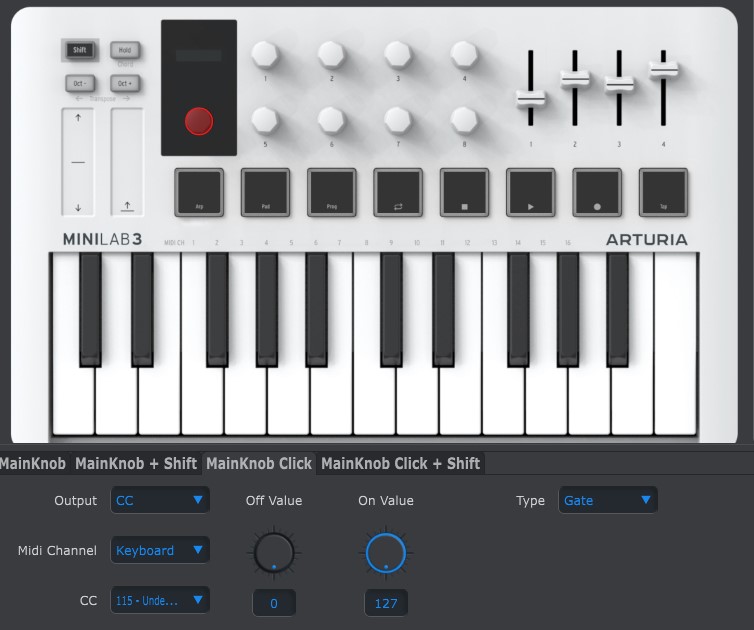Select fader 1

point(531,99)
